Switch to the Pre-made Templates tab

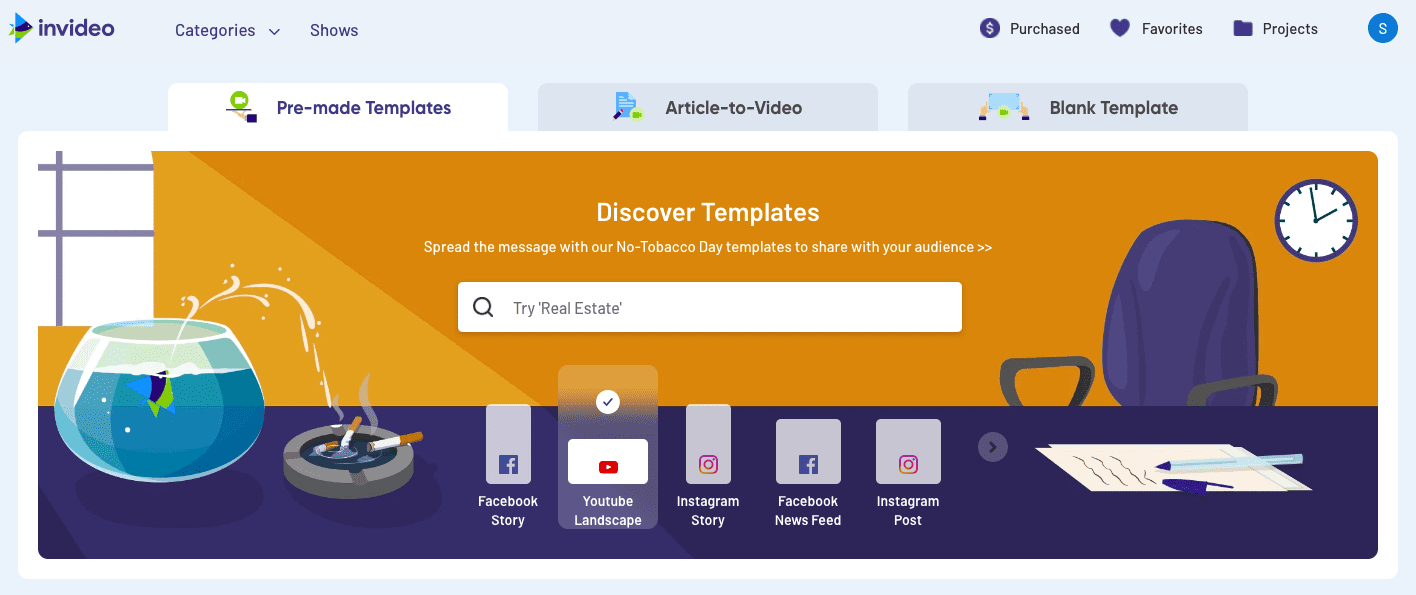point(338,107)
